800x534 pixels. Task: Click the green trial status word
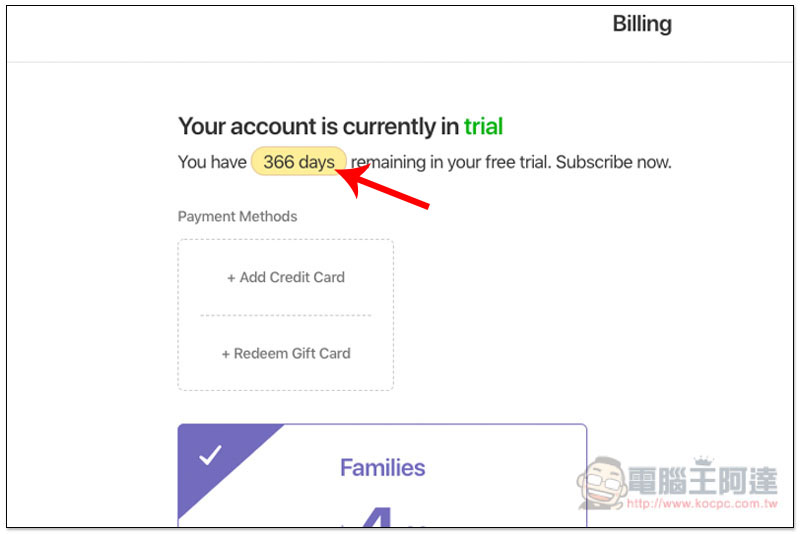483,126
